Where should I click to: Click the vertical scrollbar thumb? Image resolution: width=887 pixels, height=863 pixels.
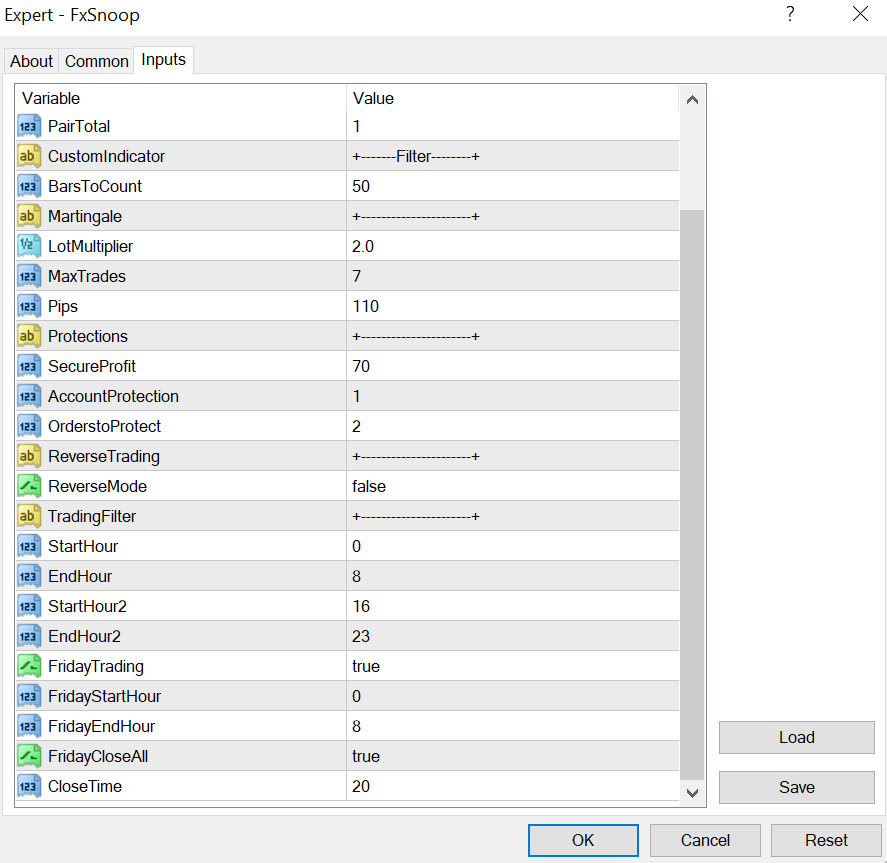(x=692, y=495)
